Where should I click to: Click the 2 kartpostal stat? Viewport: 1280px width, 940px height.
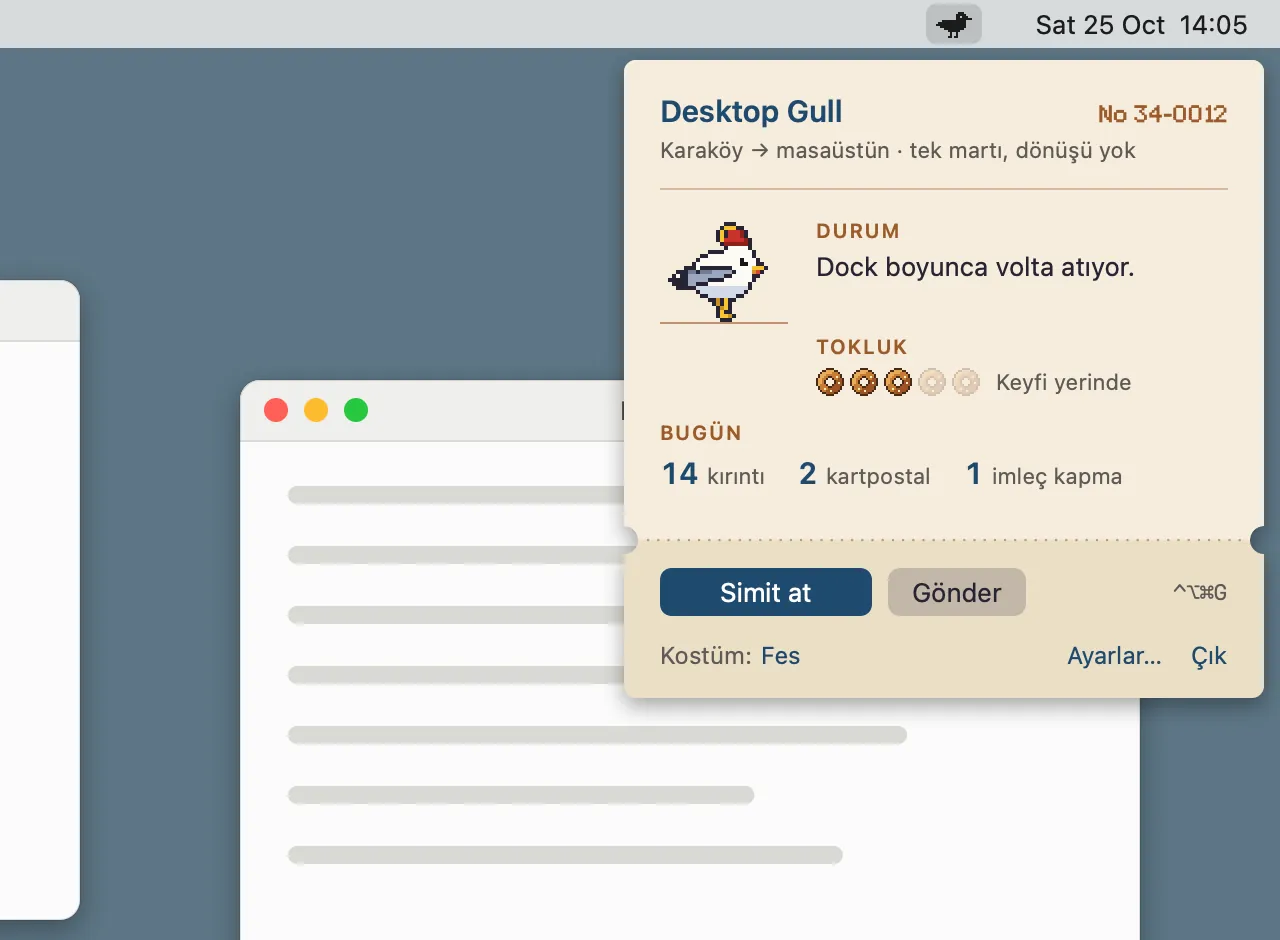[x=865, y=474]
